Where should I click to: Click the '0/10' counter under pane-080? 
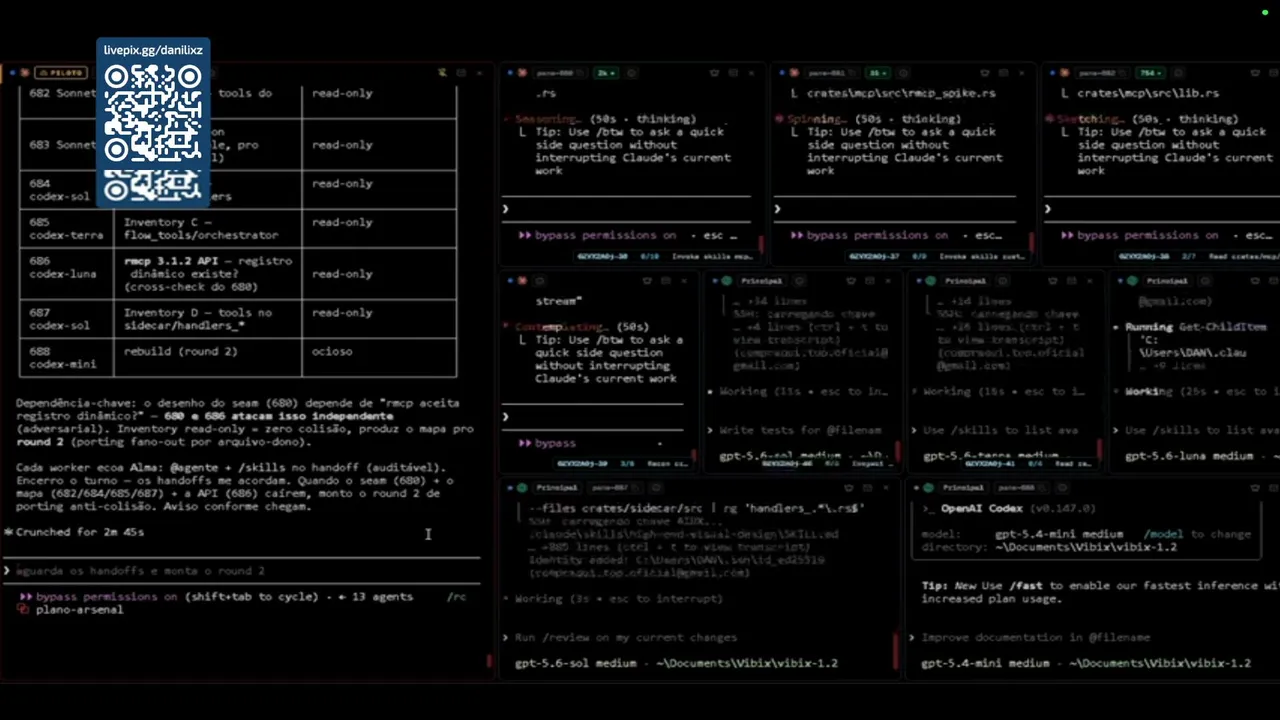click(x=649, y=257)
